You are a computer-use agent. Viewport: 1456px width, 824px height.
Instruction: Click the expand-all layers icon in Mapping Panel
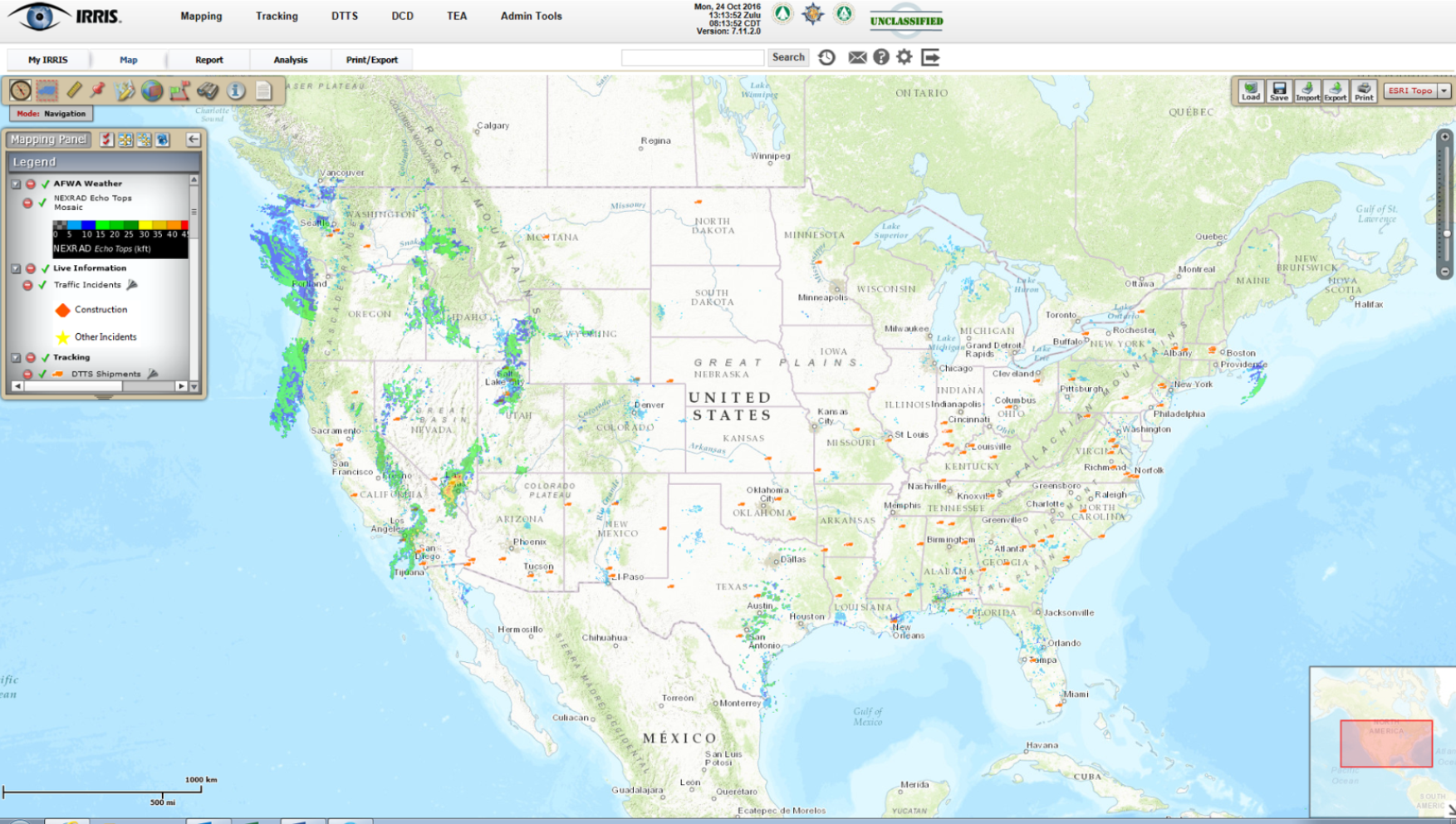coord(125,140)
